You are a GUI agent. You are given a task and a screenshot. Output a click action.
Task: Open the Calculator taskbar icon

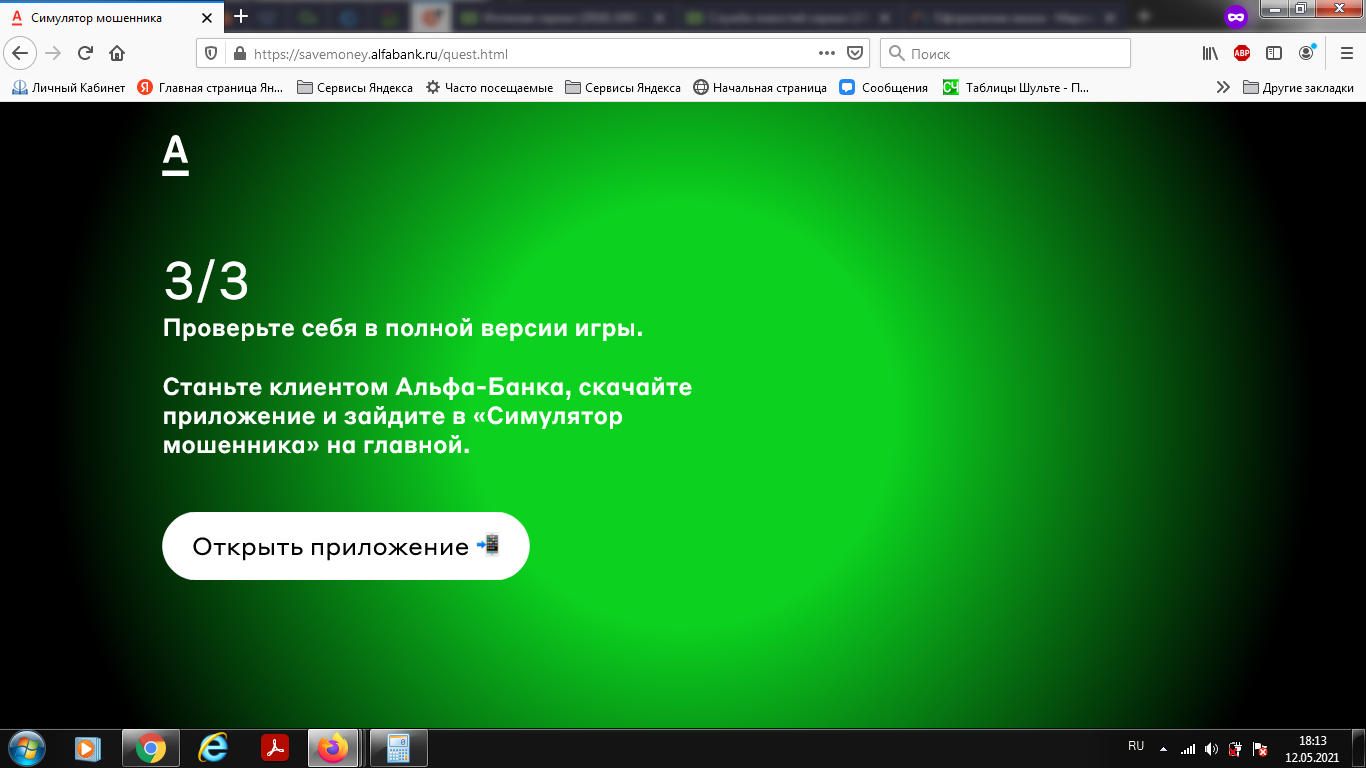click(399, 748)
